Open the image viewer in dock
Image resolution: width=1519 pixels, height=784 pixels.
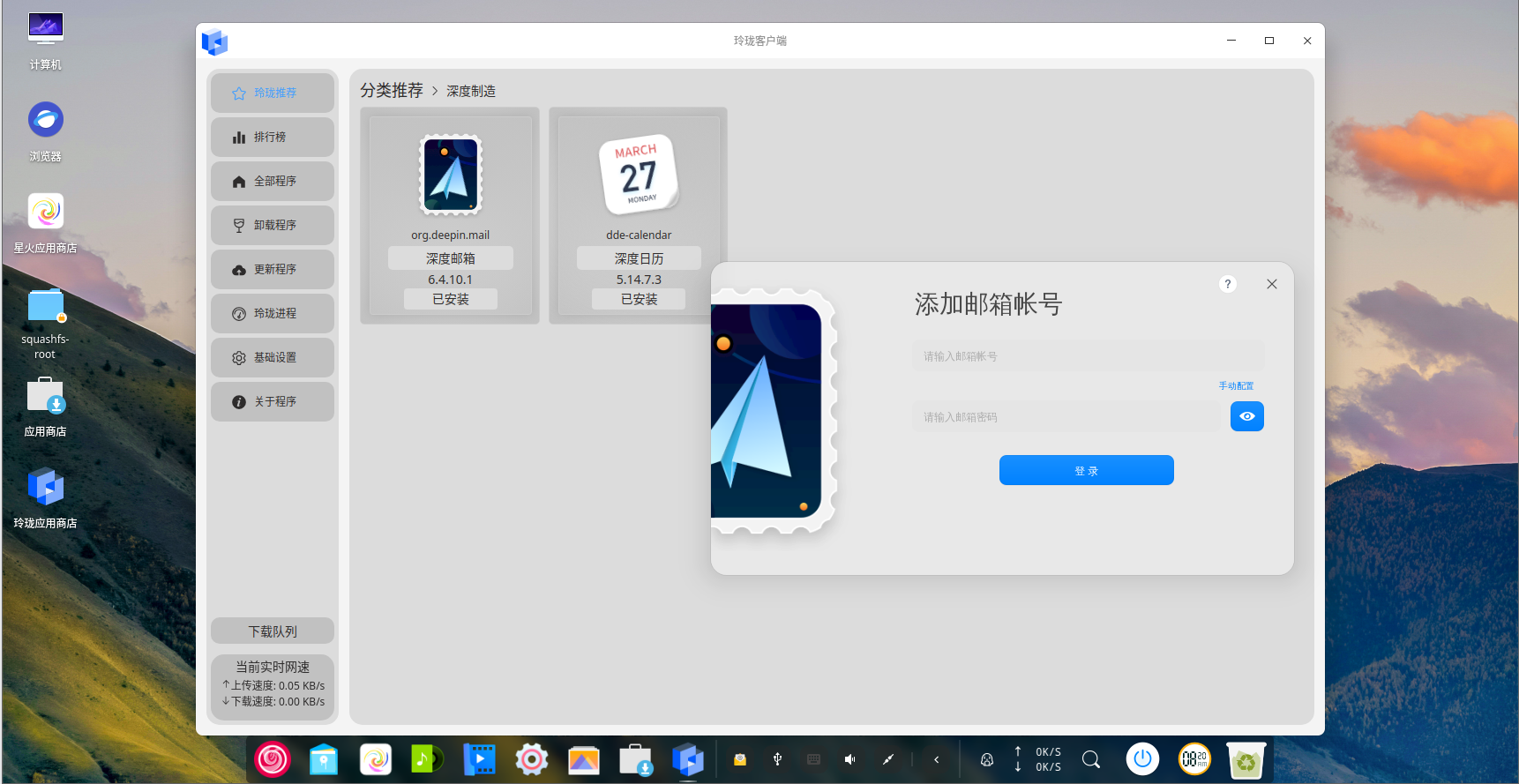coord(584,759)
